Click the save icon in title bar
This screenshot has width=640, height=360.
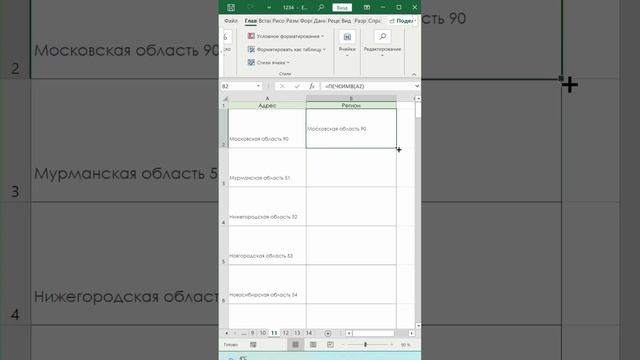(x=231, y=7)
